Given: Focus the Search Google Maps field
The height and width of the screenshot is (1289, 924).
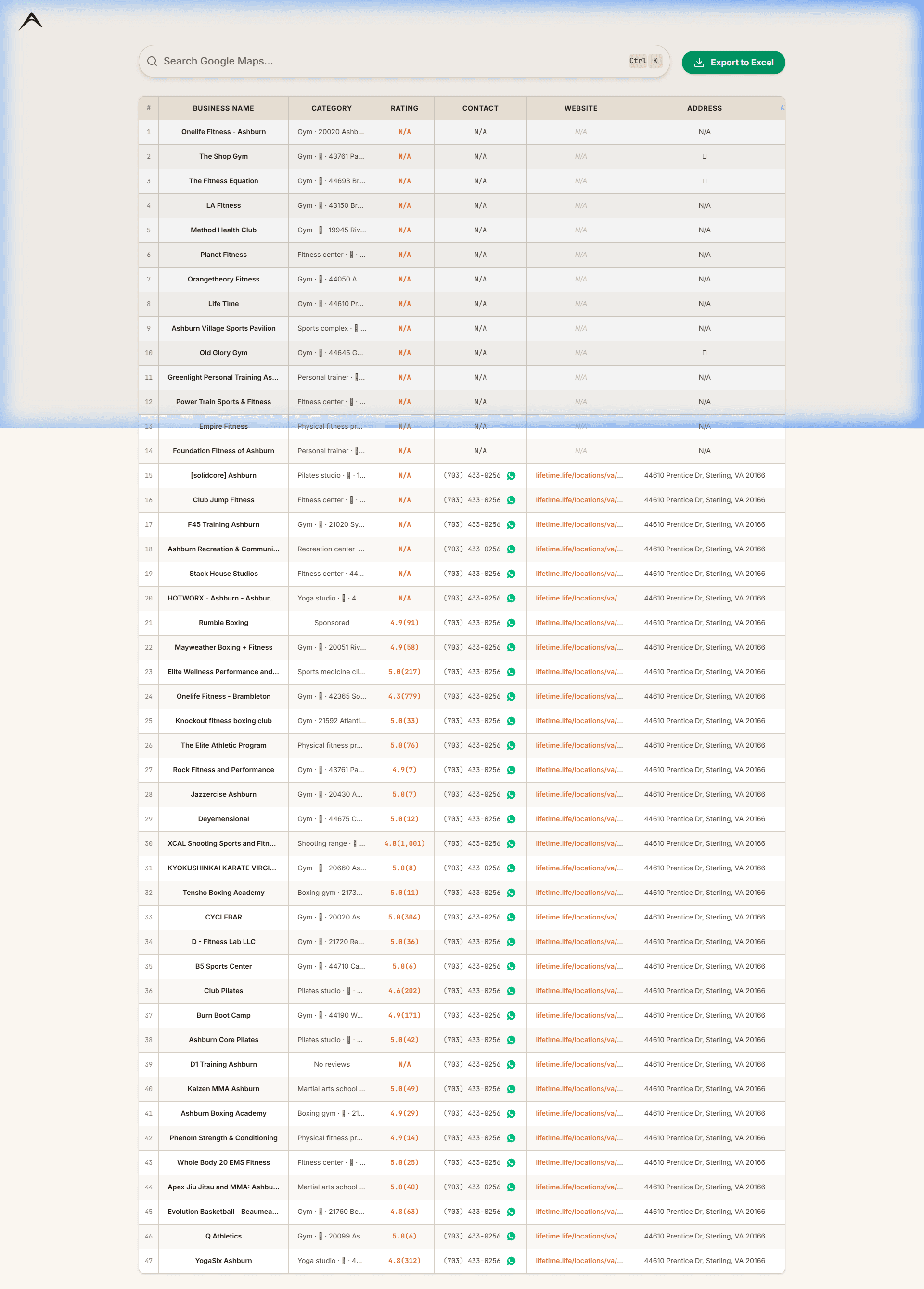Looking at the screenshot, I should [404, 62].
